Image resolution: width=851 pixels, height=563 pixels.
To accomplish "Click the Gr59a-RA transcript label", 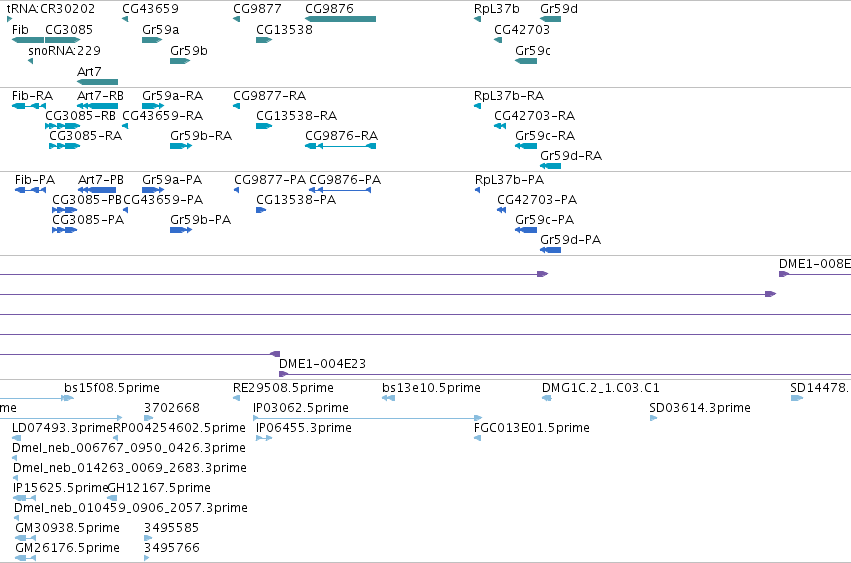I will [x=173, y=96].
